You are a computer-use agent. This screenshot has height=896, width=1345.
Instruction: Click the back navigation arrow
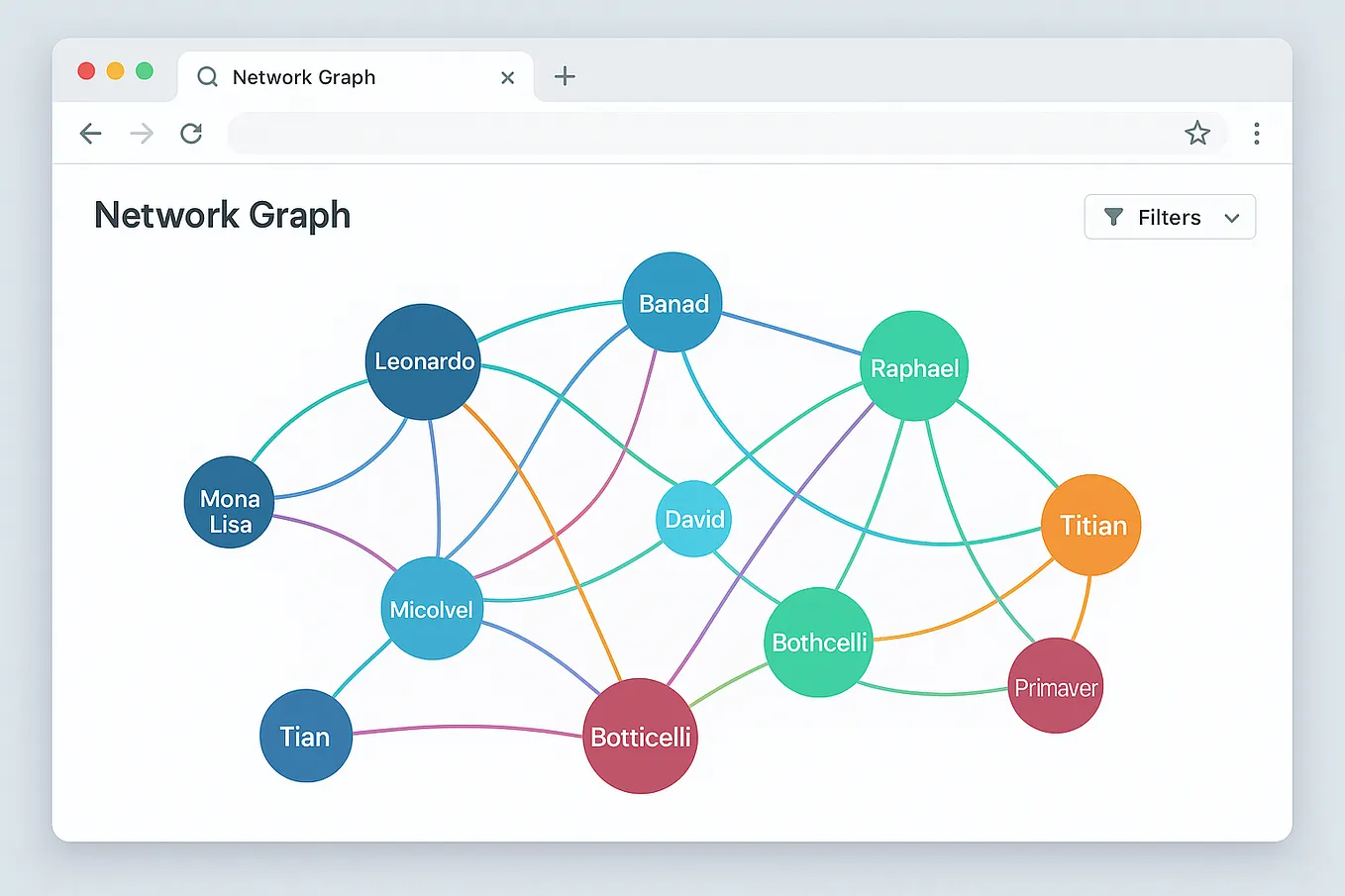(90, 133)
